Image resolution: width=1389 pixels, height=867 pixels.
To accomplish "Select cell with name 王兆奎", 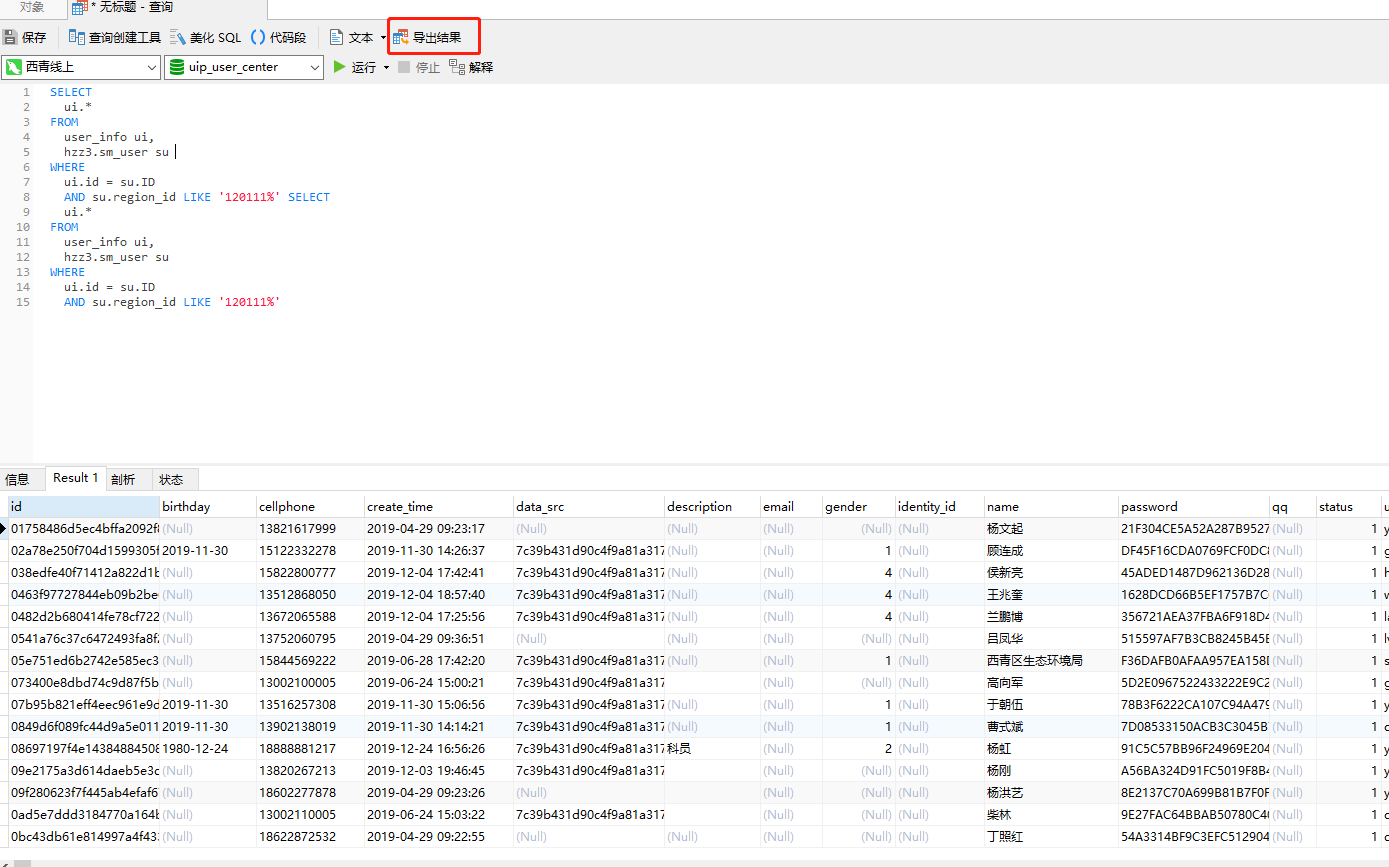I will pyautogui.click(x=1051, y=595).
